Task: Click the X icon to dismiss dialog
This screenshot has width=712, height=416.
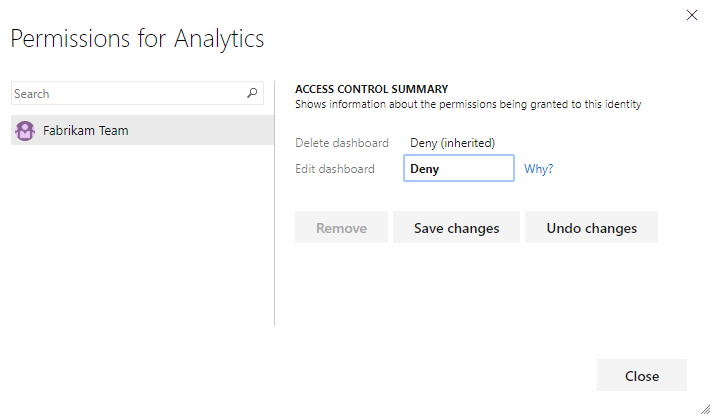Action: pyautogui.click(x=691, y=15)
